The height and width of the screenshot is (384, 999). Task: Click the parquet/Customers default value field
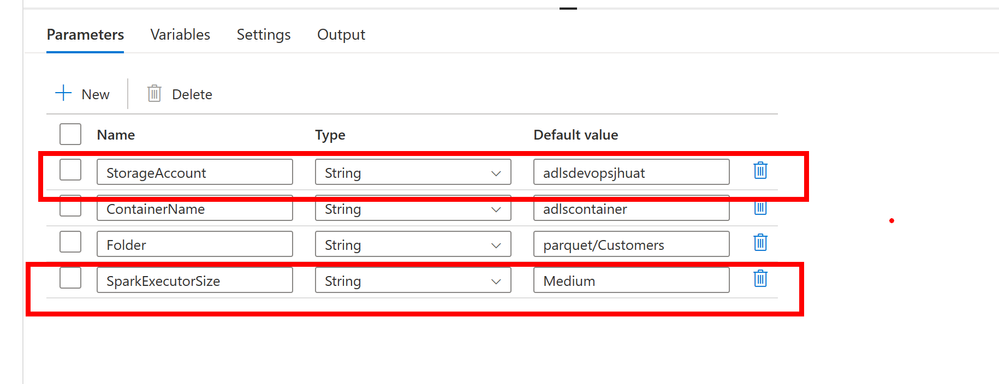pos(631,245)
